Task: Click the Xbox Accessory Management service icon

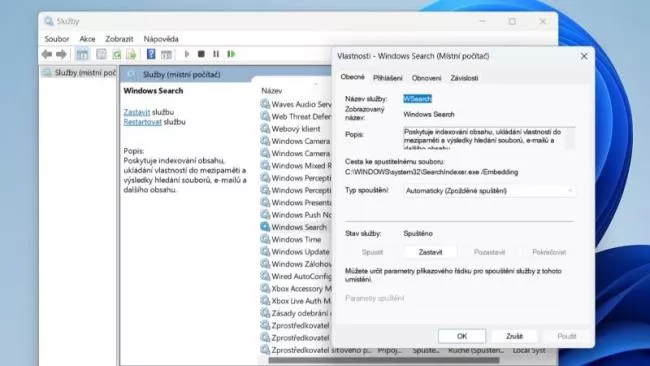Action: coord(265,288)
